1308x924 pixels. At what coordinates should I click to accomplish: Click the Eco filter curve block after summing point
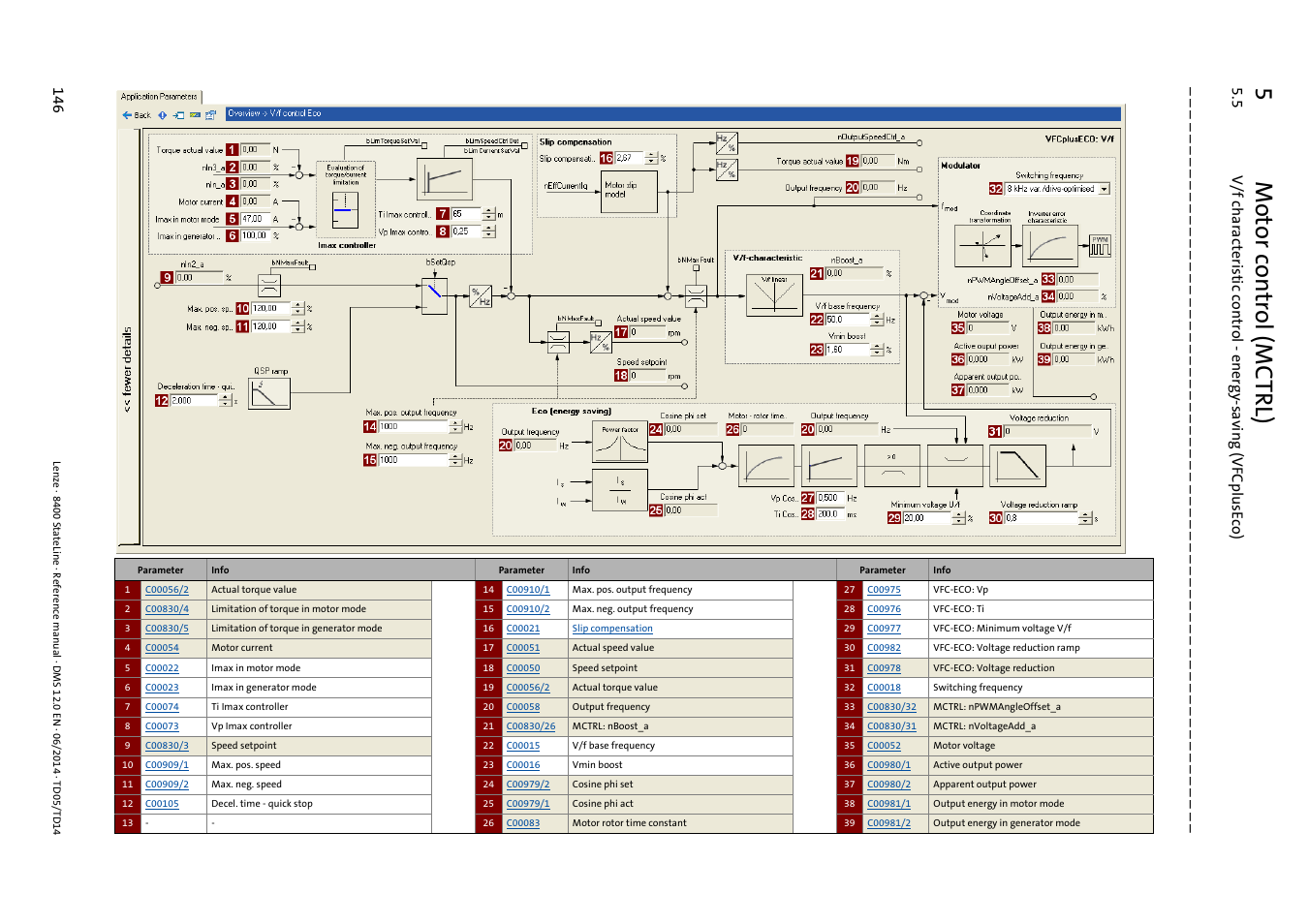[x=766, y=465]
